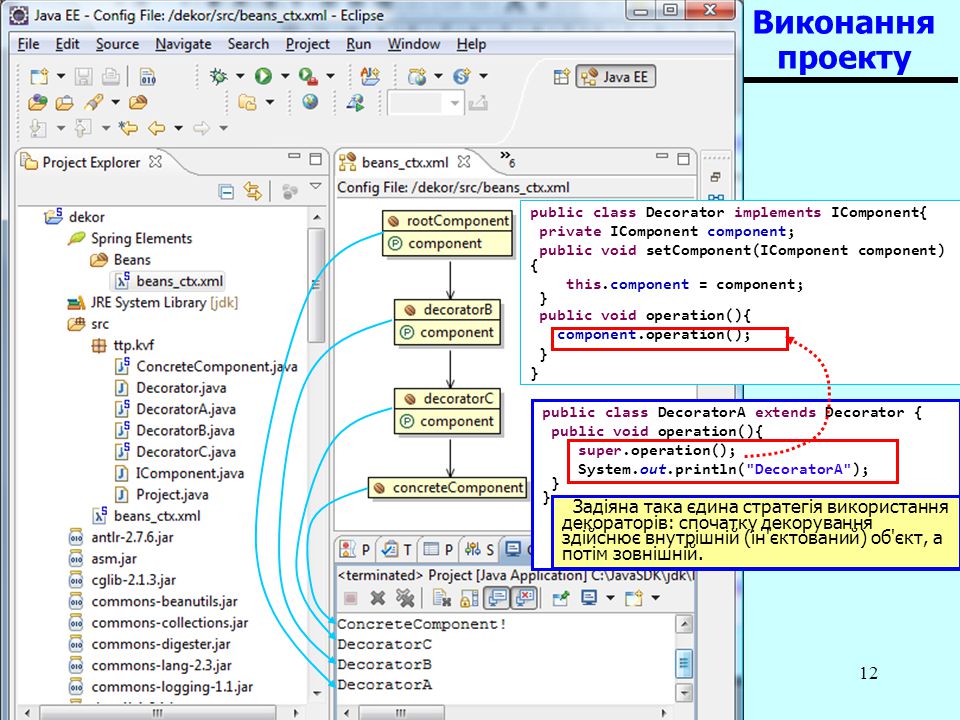
Task: Open the Project menu
Action: coord(307,44)
